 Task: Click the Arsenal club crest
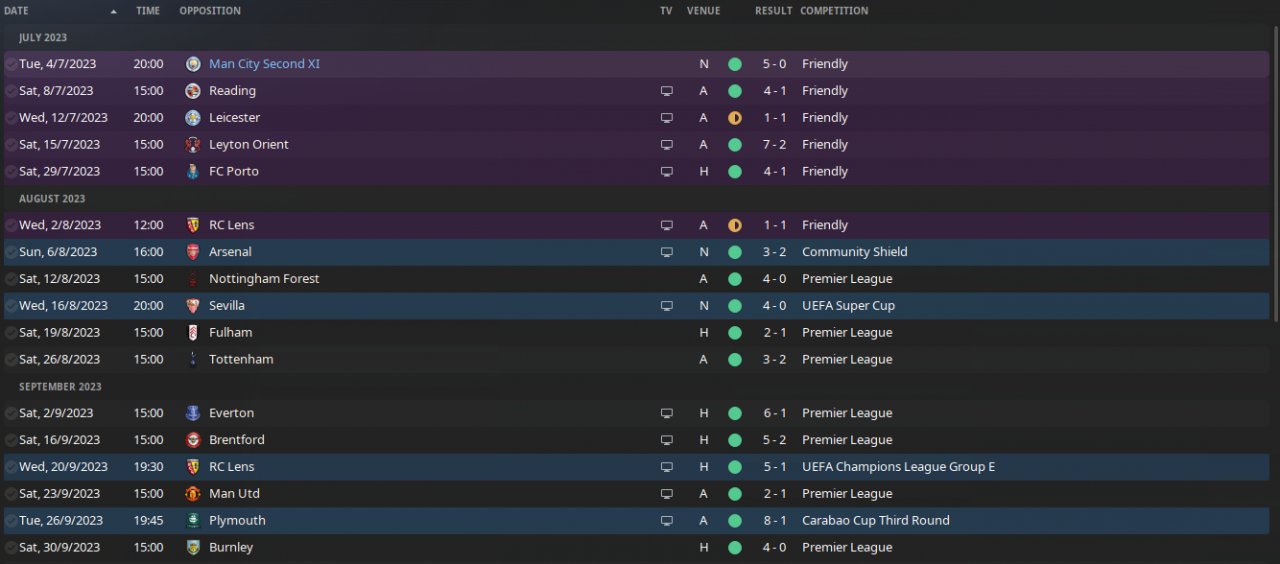click(193, 252)
